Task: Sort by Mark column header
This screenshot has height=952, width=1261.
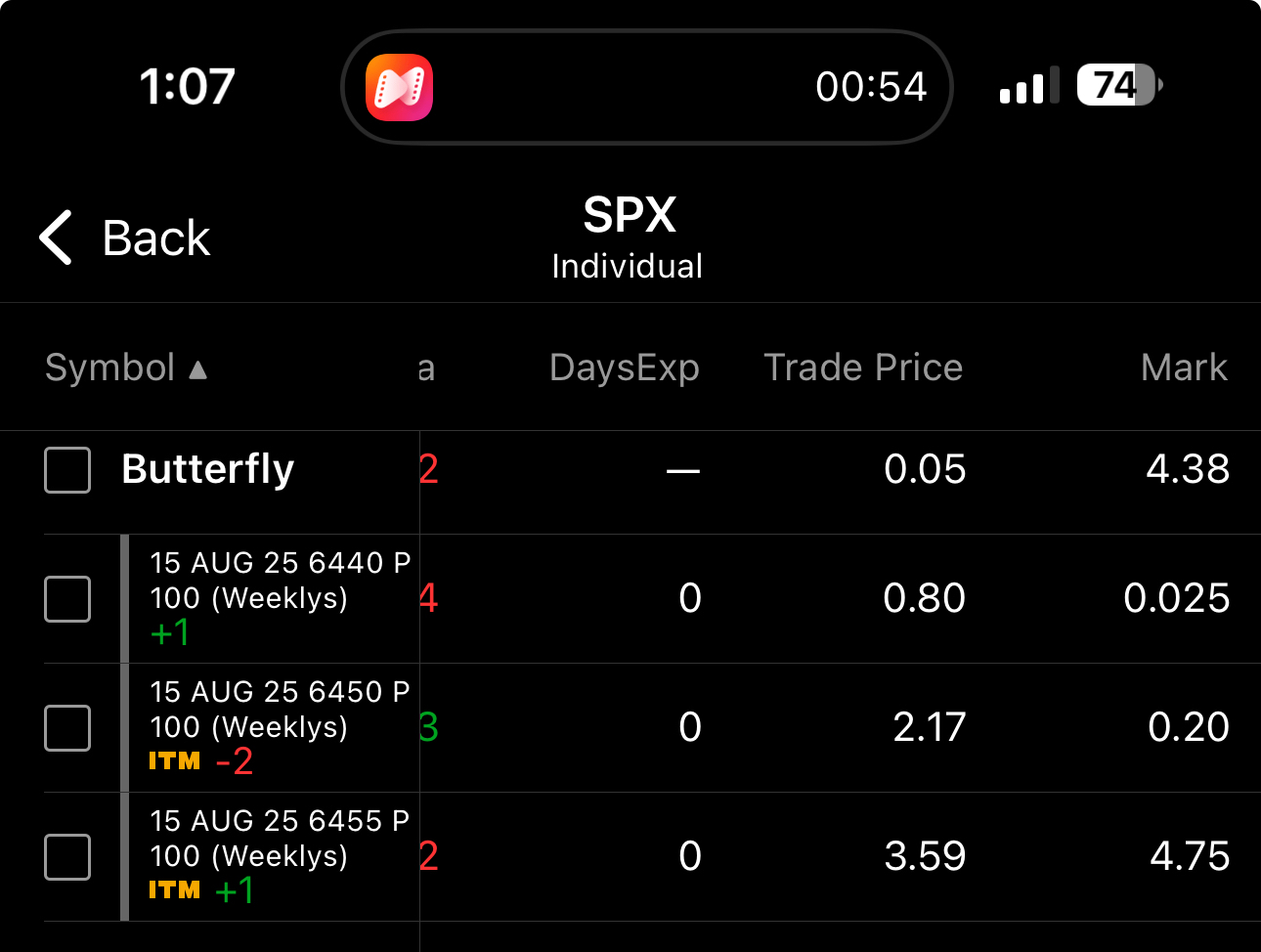Action: coord(1183,368)
